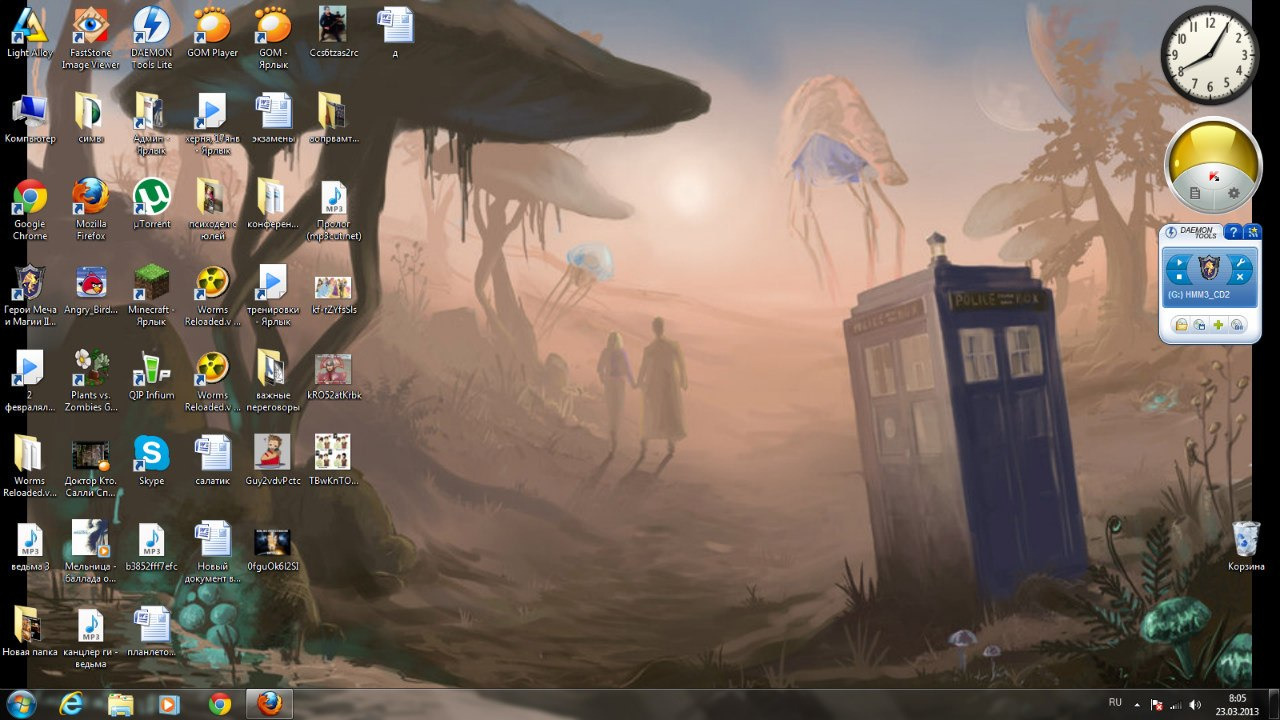Open the Kaspersky gadget settings gear
Viewport: 1280px width, 720px height.
coord(1233,193)
